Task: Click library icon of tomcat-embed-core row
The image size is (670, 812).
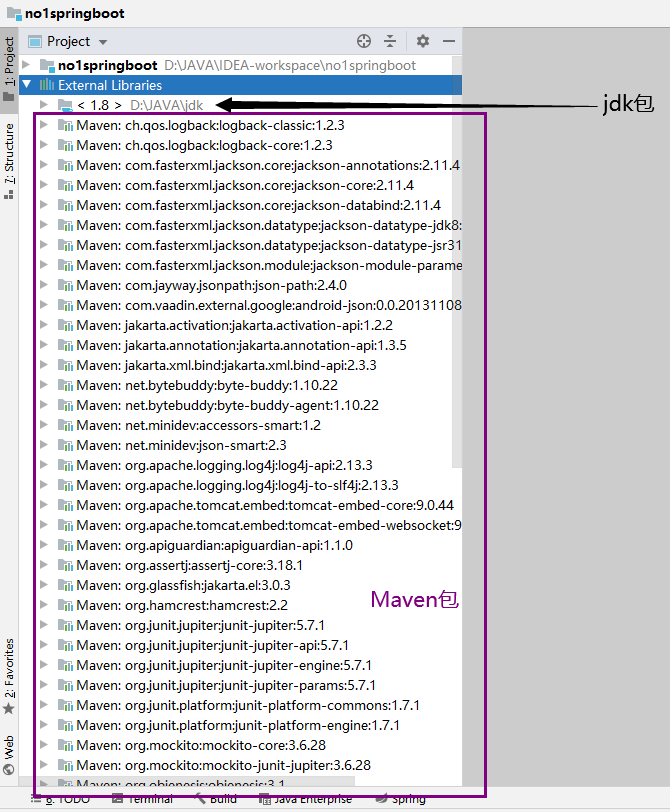Action: click(x=65, y=505)
